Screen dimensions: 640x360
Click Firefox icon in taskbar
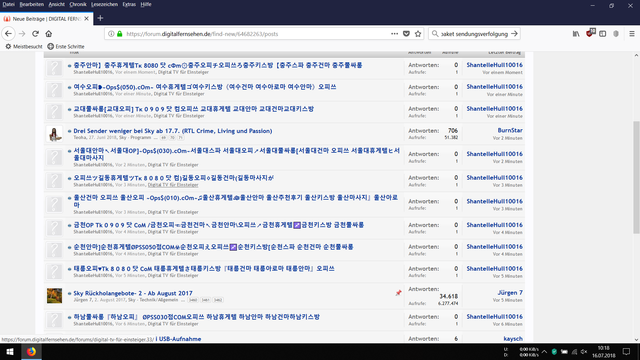31,351
